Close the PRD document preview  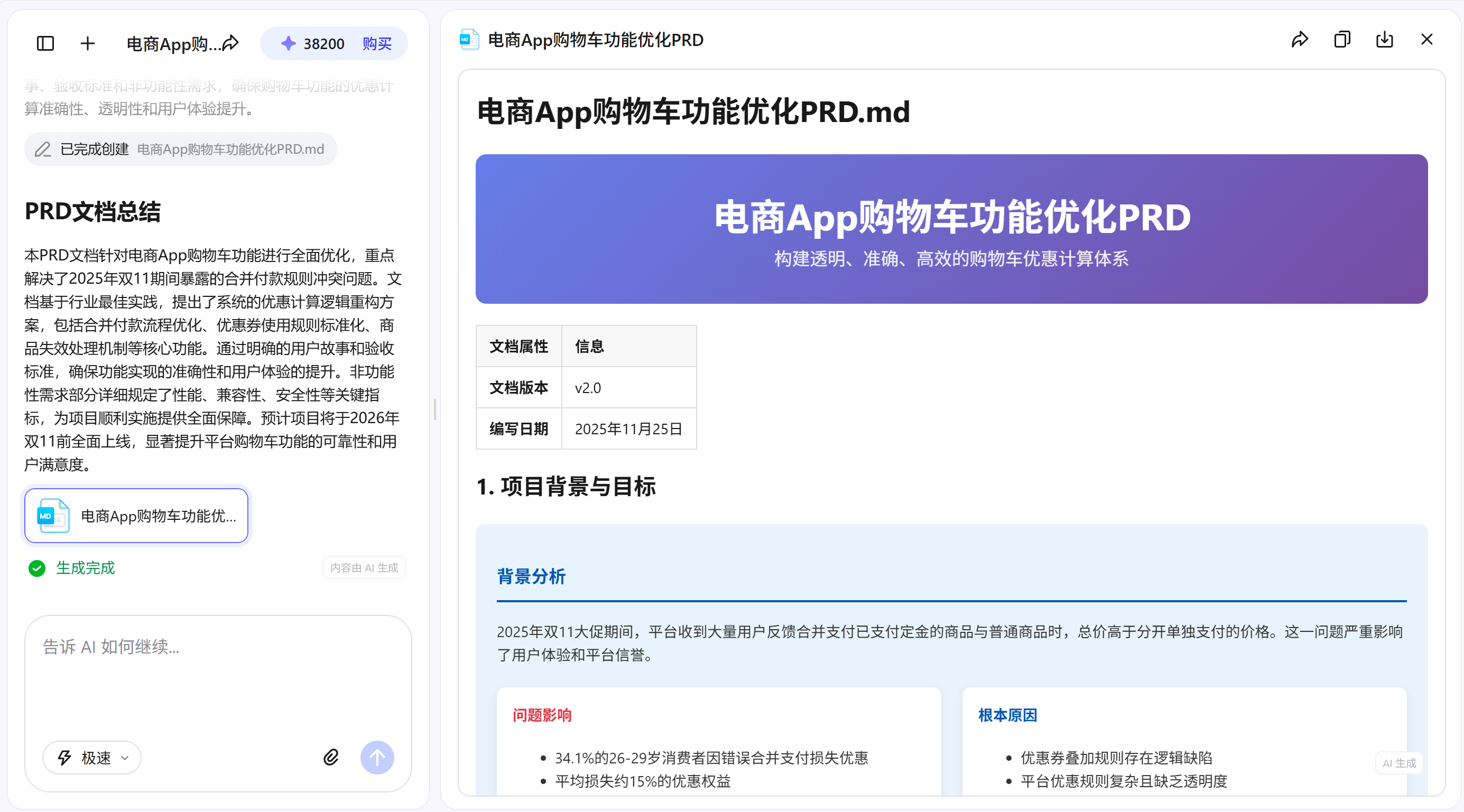(1427, 39)
